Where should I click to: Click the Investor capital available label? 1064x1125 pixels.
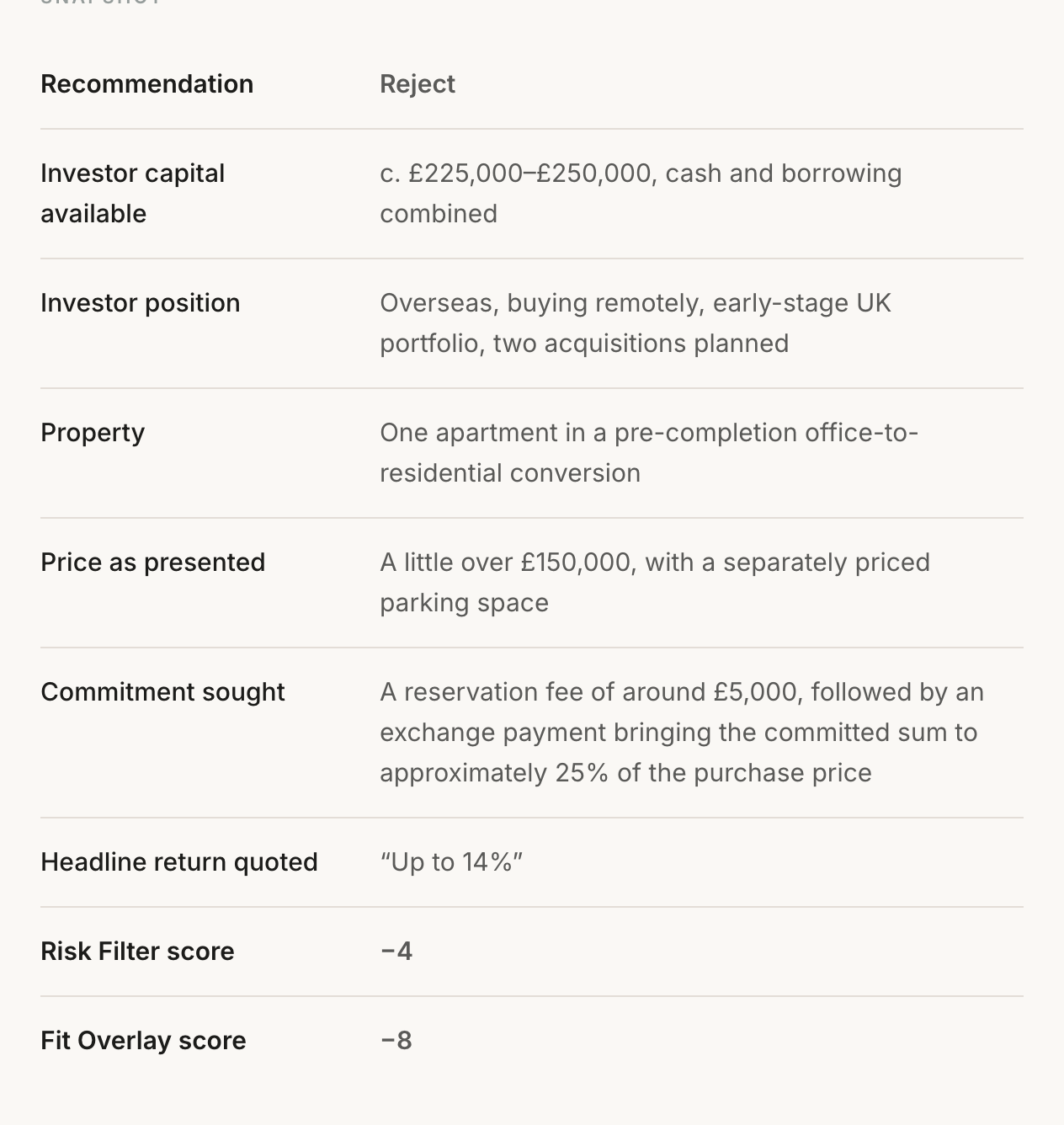pyautogui.click(x=132, y=194)
